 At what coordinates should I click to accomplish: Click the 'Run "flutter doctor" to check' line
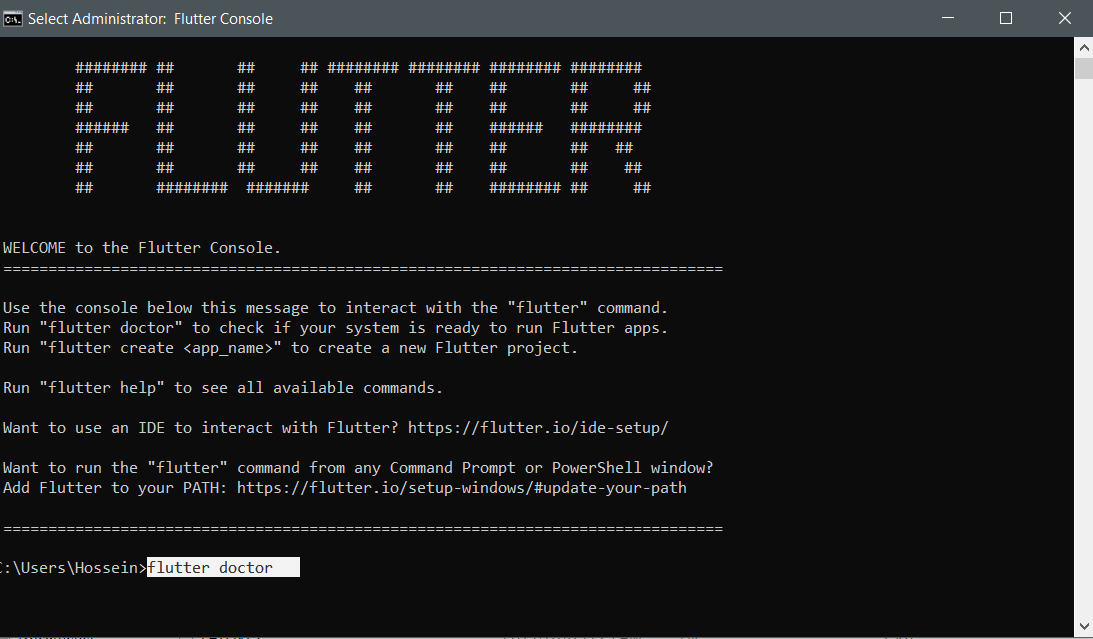(x=335, y=328)
